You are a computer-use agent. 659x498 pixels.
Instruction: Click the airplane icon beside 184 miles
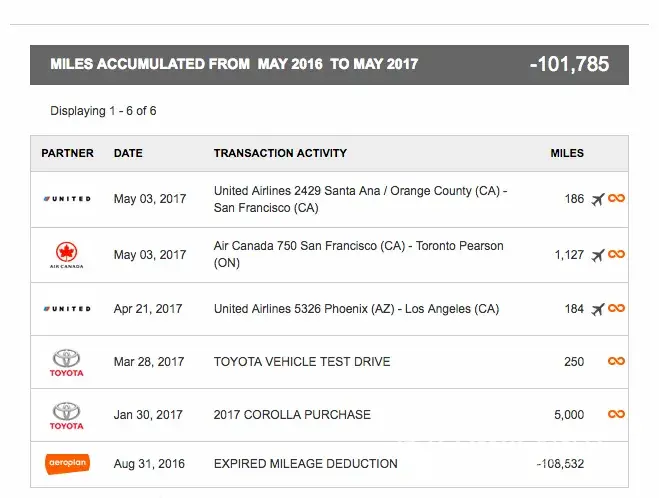coord(598,309)
